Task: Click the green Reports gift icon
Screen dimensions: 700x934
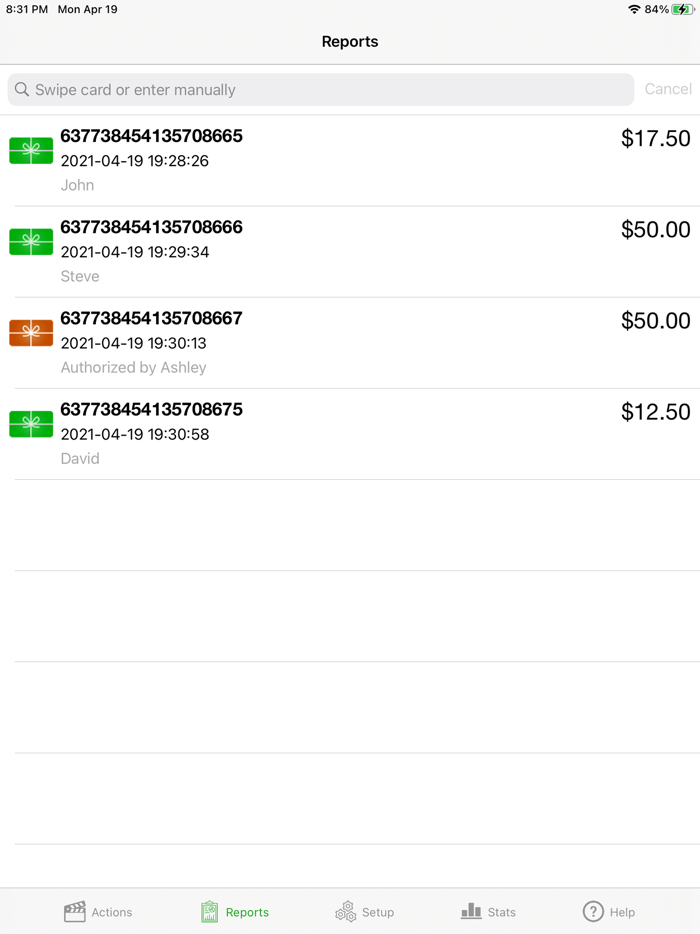Action: (x=210, y=911)
